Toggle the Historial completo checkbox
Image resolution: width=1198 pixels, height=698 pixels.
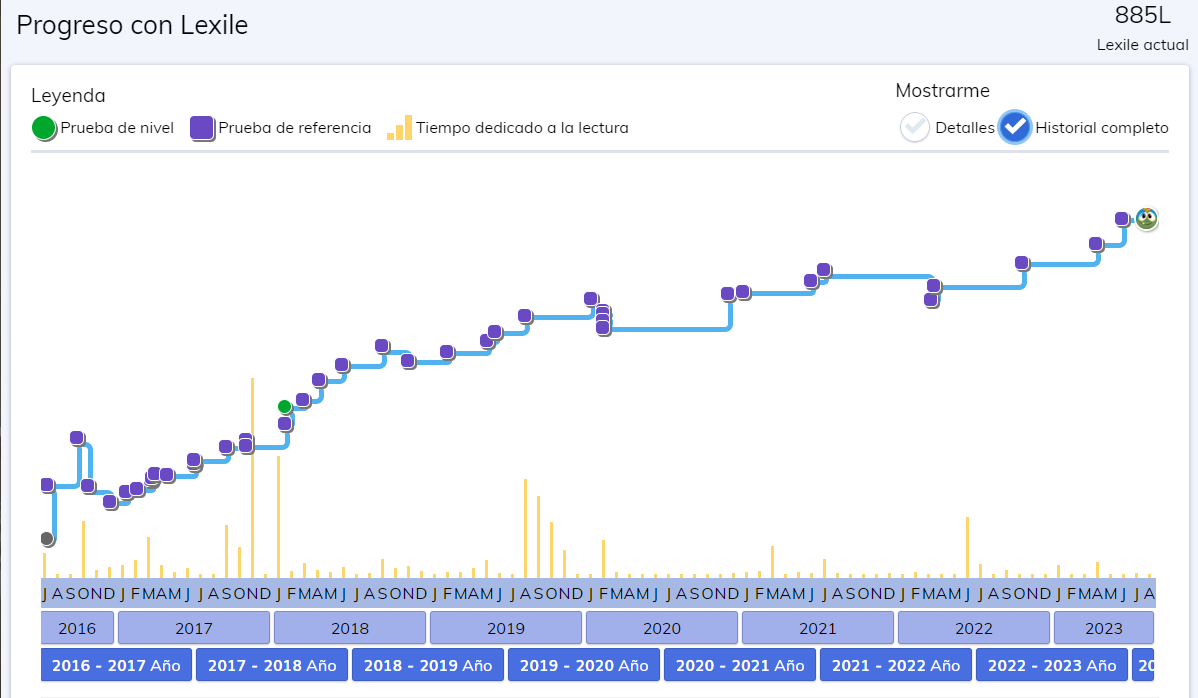click(1015, 128)
